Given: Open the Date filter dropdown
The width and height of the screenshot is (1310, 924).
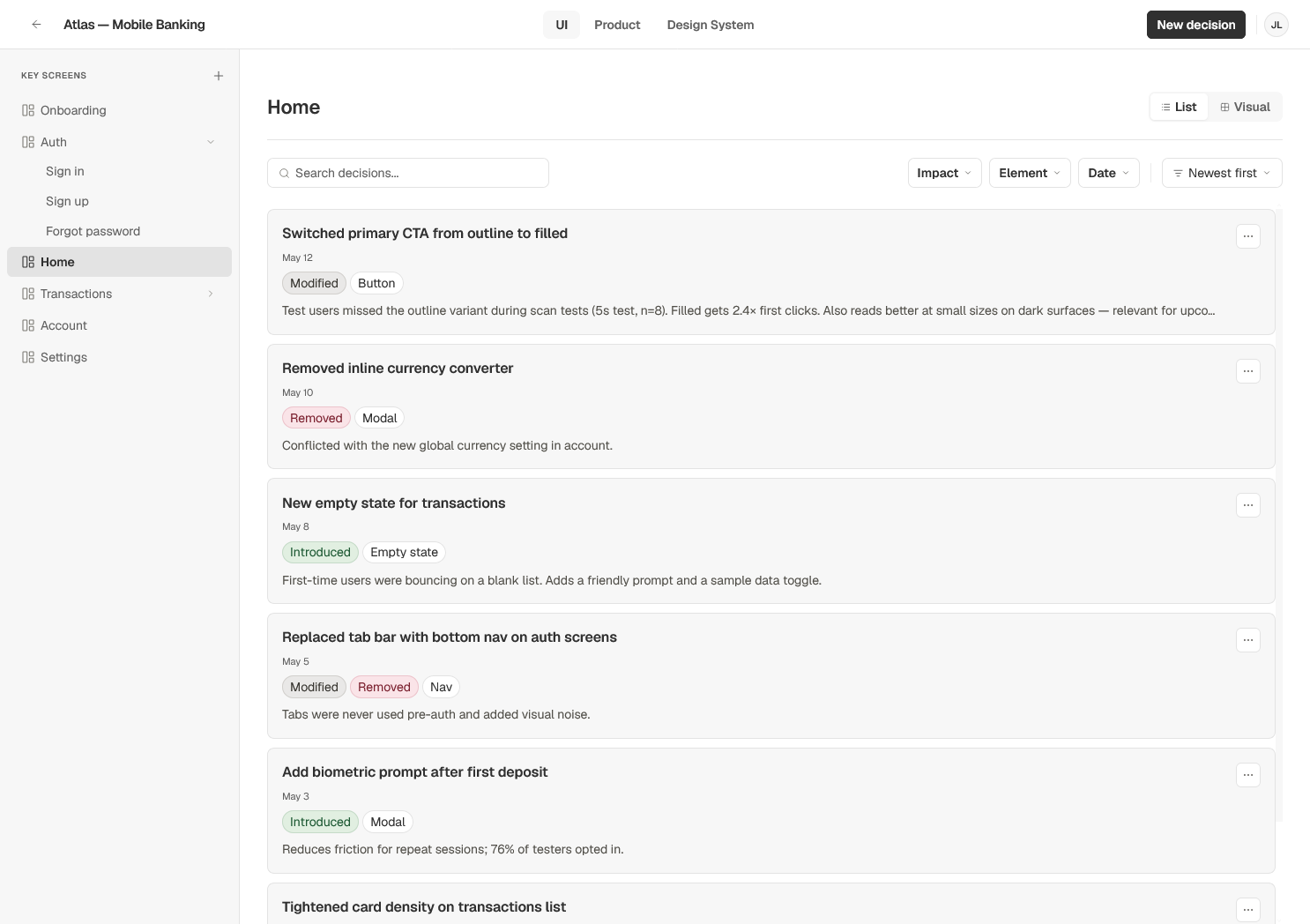Looking at the screenshot, I should [1108, 173].
